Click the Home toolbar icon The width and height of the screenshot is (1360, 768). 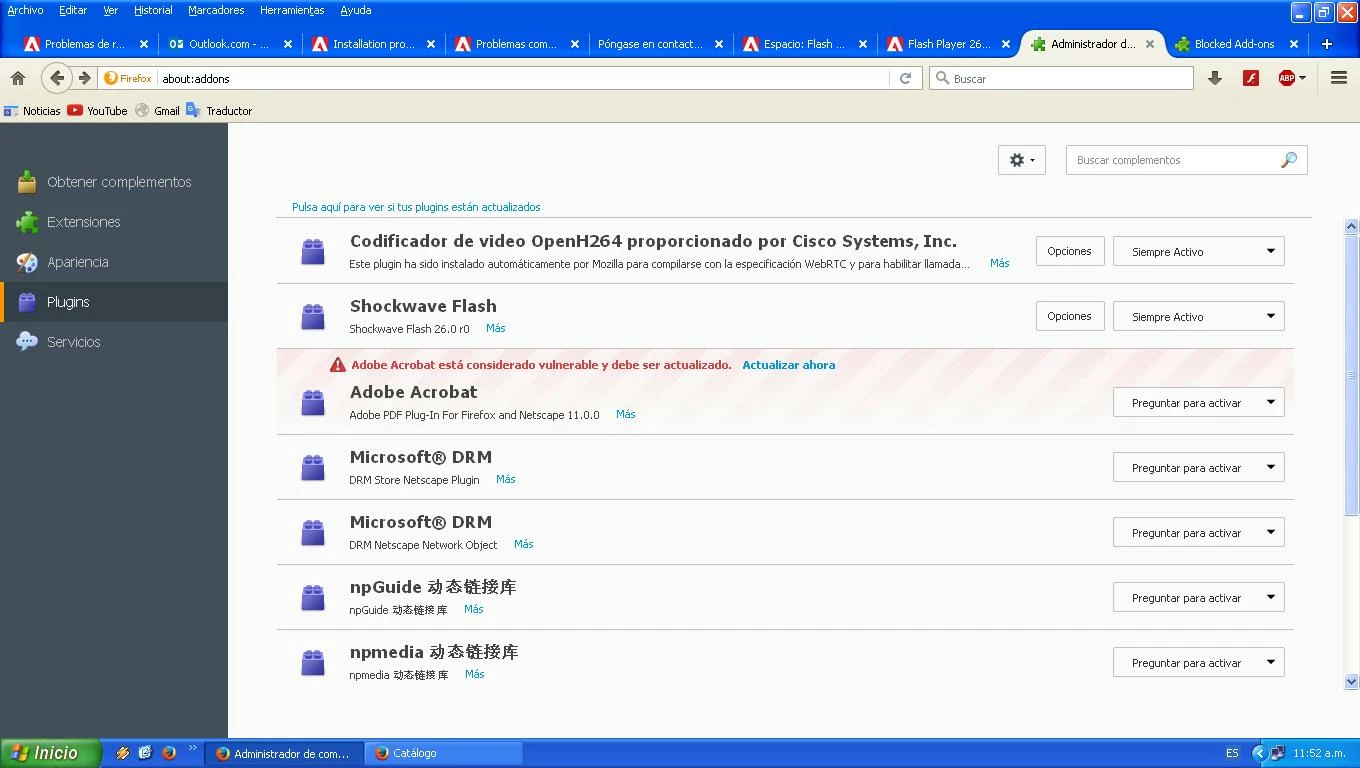point(18,78)
